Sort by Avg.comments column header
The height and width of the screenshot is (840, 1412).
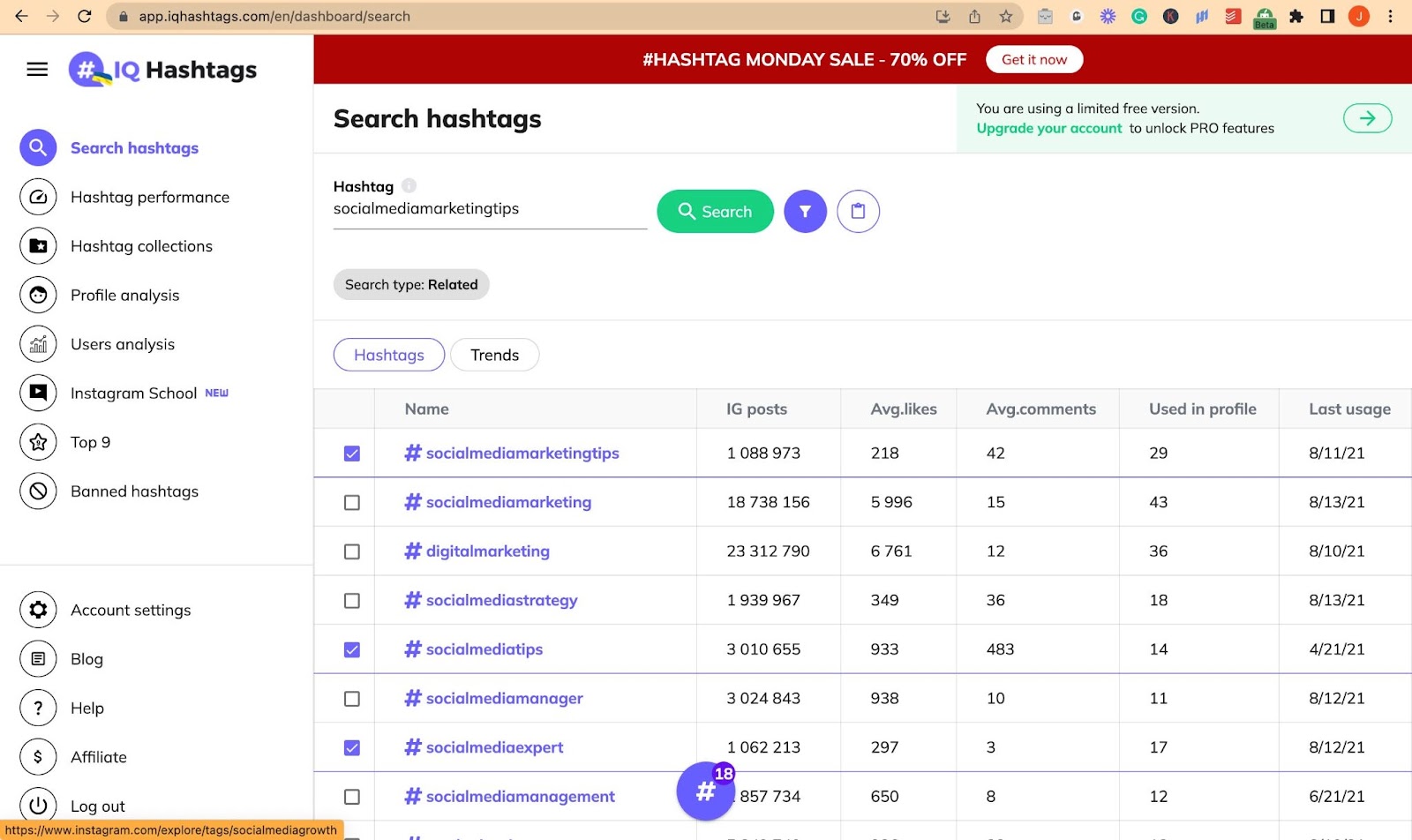pyautogui.click(x=1041, y=409)
